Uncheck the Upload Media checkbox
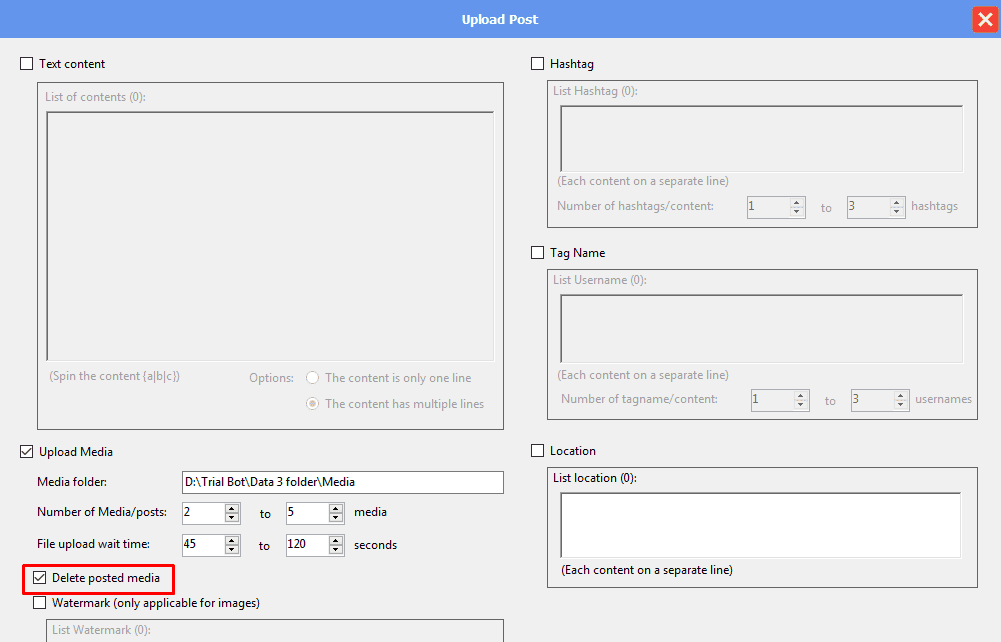Image resolution: width=1001 pixels, height=642 pixels. [27, 452]
